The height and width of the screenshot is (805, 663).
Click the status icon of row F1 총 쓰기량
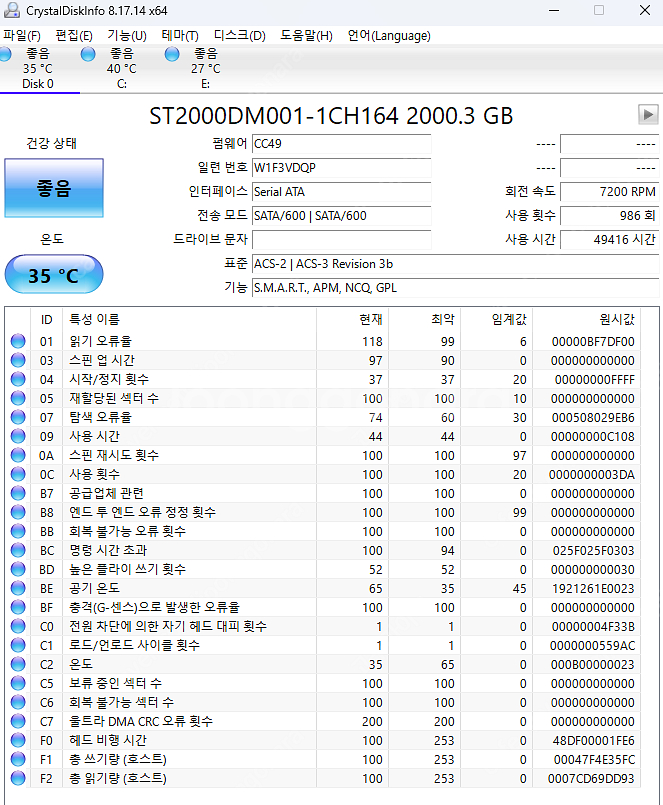[18, 759]
